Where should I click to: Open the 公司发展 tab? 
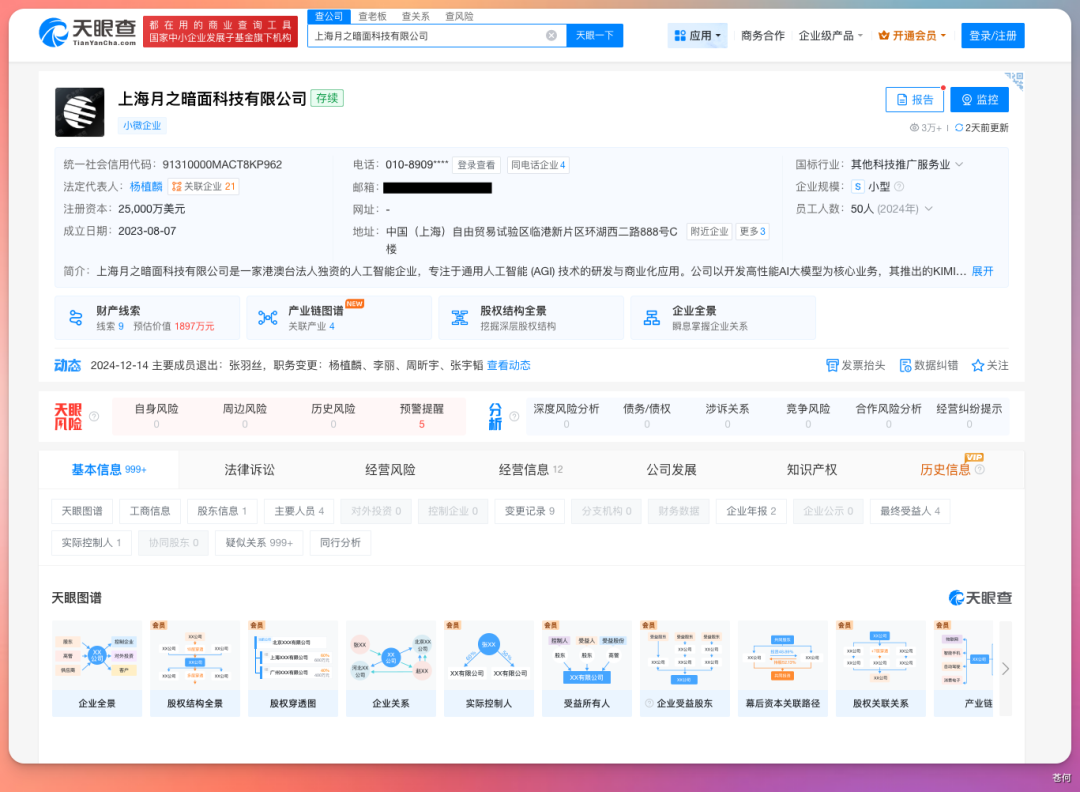tap(672, 470)
